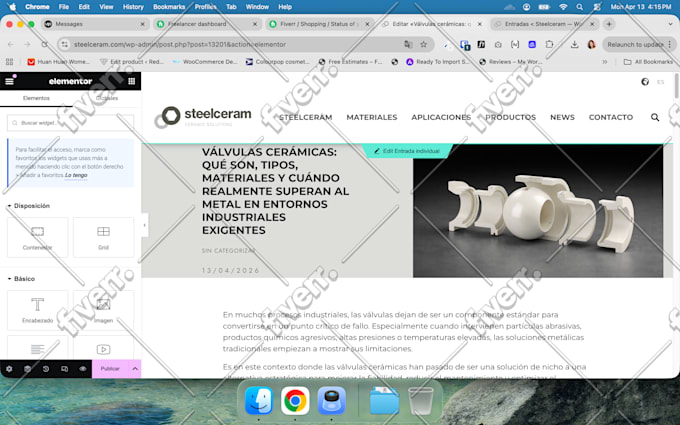Screen dimensions: 680x425
Task: Click the screenshot camera extension icon
Action: point(498,44)
